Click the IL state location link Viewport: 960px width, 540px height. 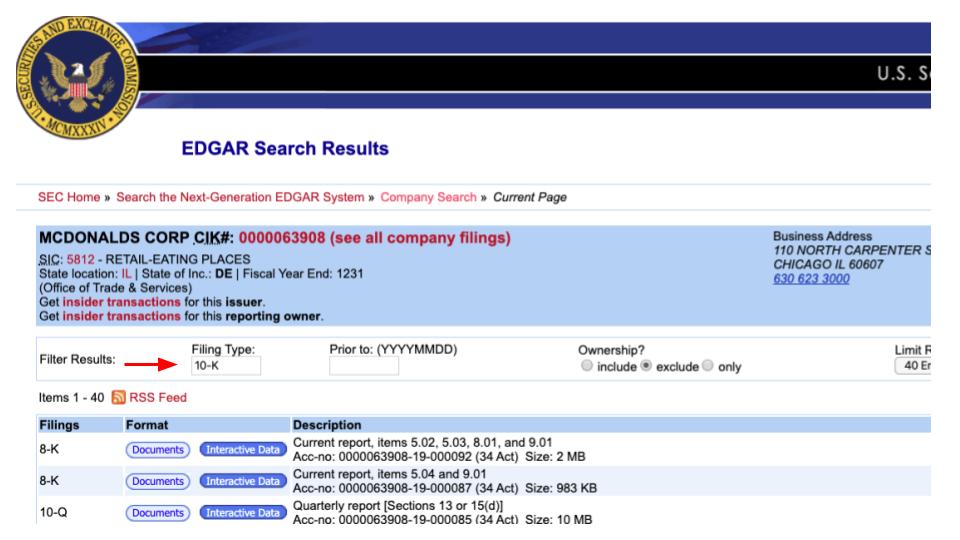coord(126,274)
